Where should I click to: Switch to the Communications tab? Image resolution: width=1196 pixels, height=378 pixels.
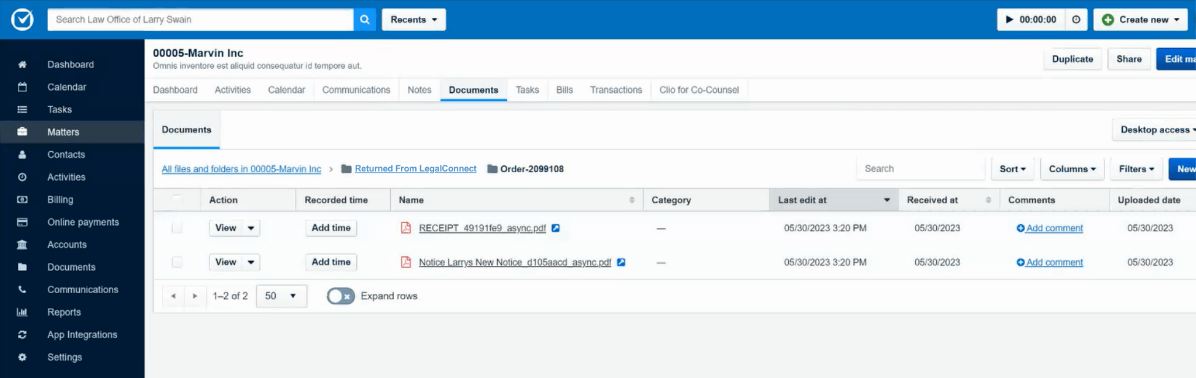[356, 90]
